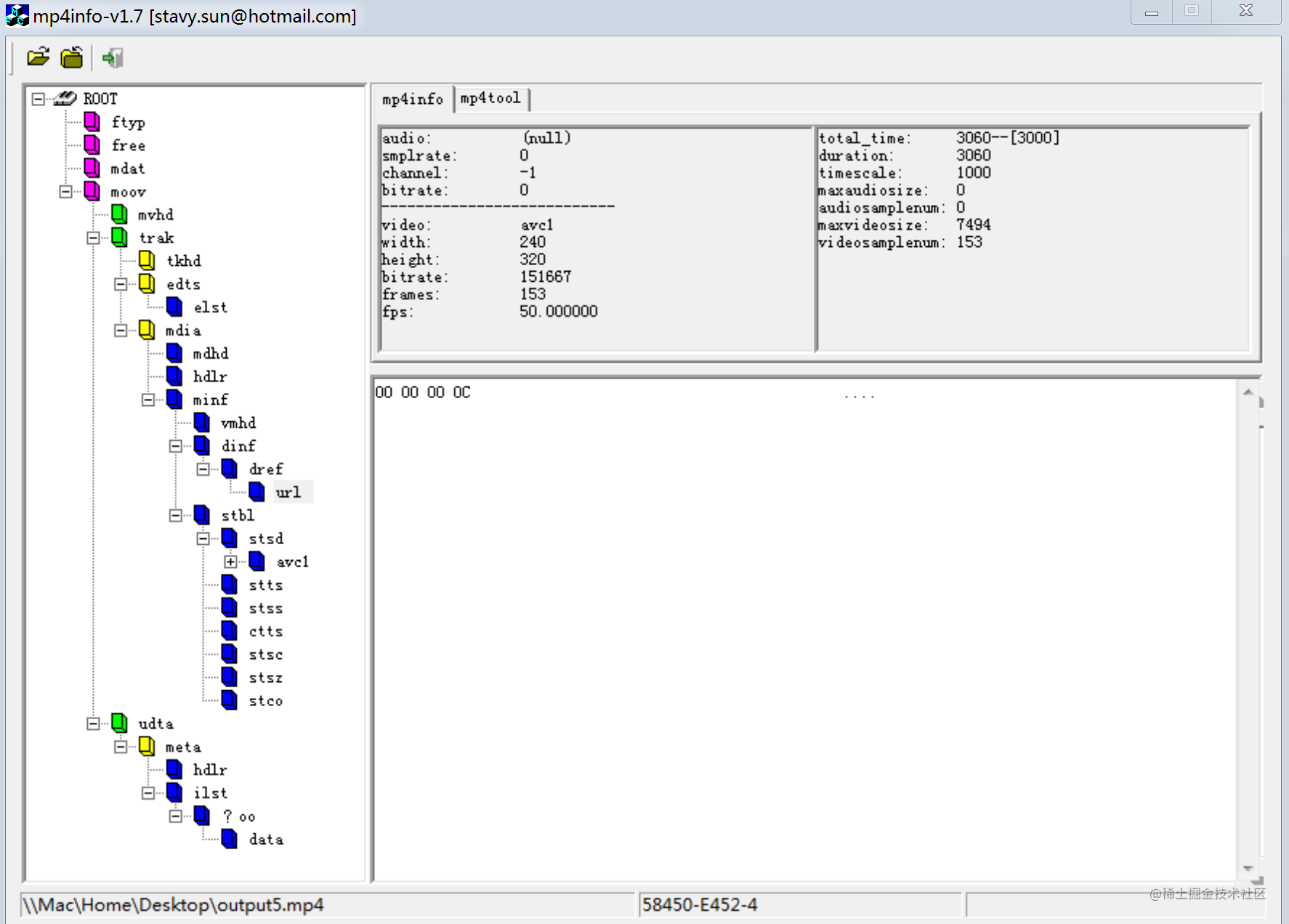Click the blue stts box icon
The height and width of the screenshot is (924, 1289).
point(230,585)
